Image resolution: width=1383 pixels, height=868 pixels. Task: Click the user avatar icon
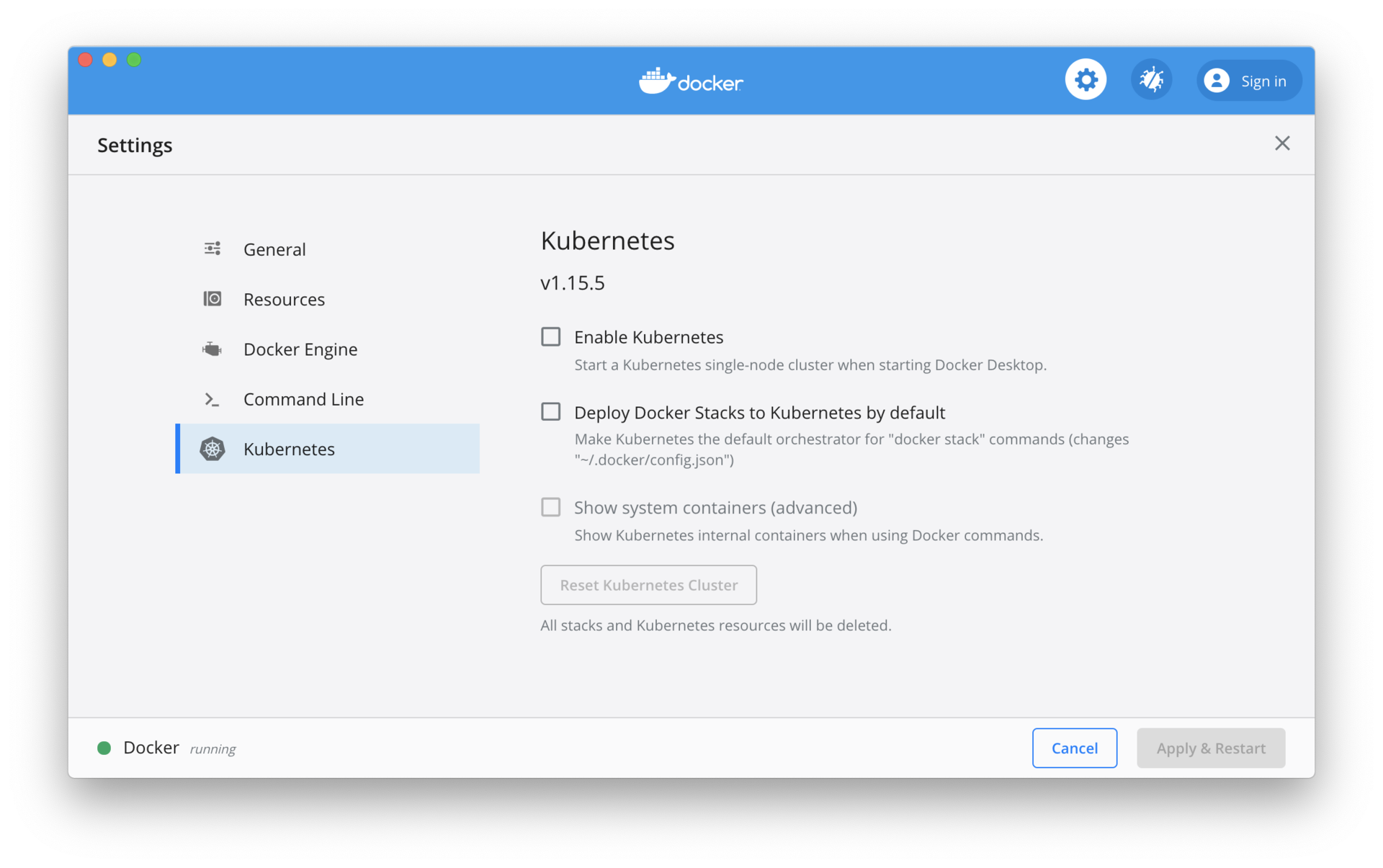tap(1217, 81)
